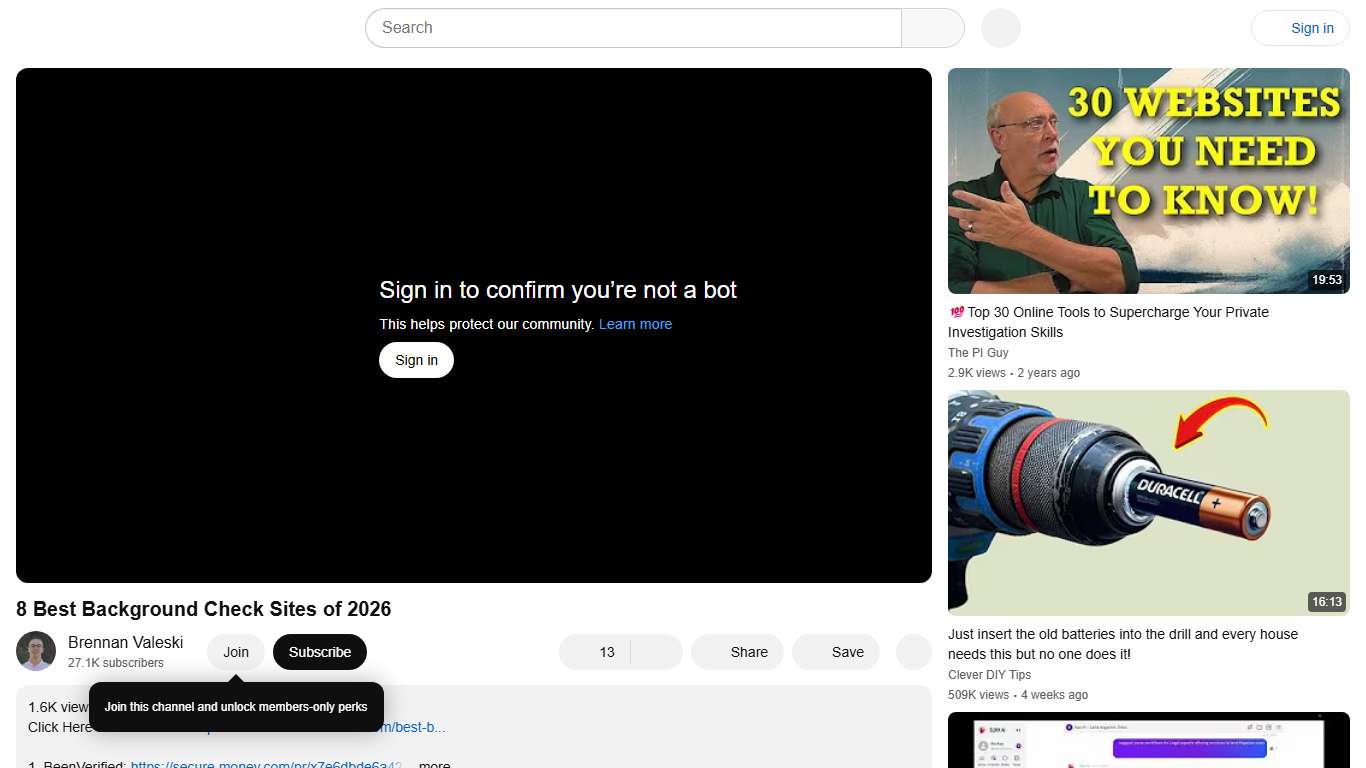1366x768 pixels.
Task: Click the Save to playlist button
Action: click(836, 651)
